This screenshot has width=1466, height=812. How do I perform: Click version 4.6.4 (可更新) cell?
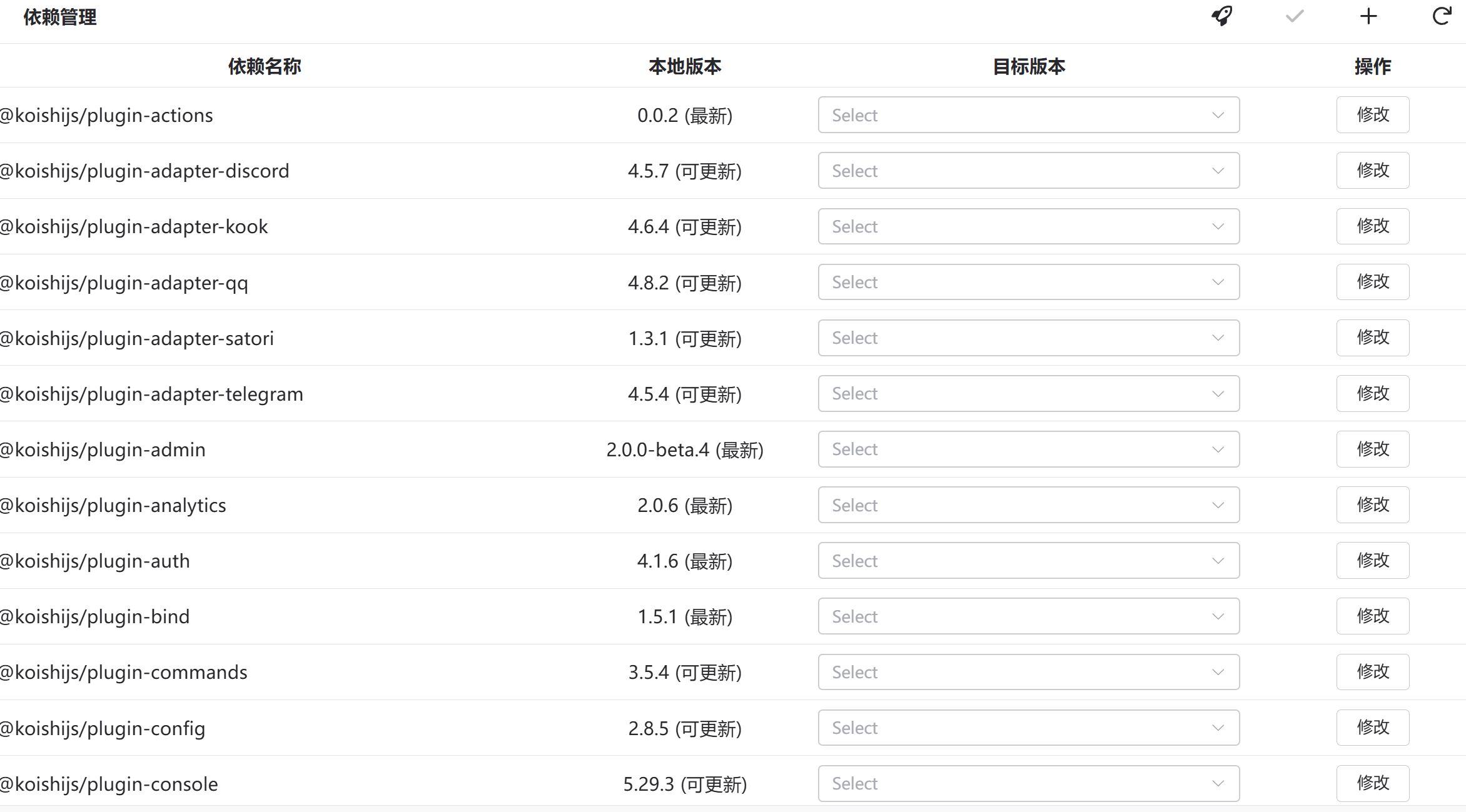tap(685, 227)
